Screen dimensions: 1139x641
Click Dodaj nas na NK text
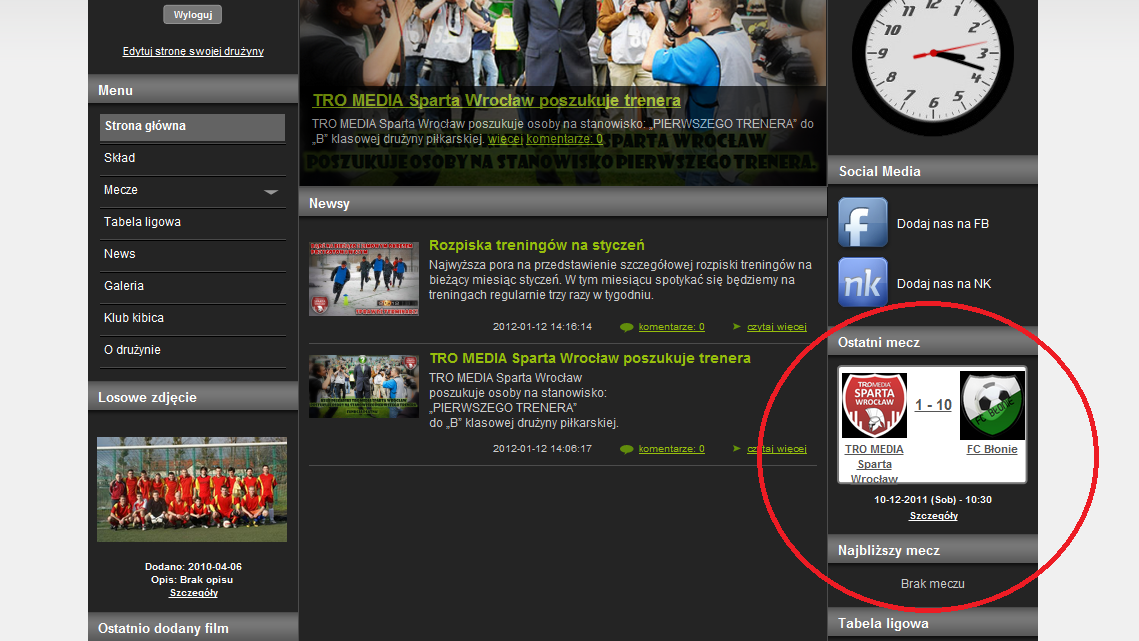(x=944, y=284)
